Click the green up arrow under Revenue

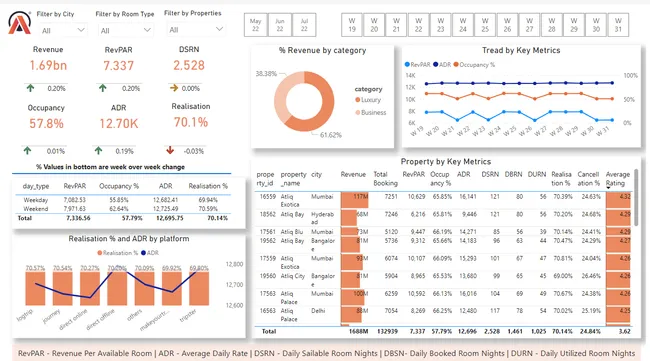tap(30, 88)
